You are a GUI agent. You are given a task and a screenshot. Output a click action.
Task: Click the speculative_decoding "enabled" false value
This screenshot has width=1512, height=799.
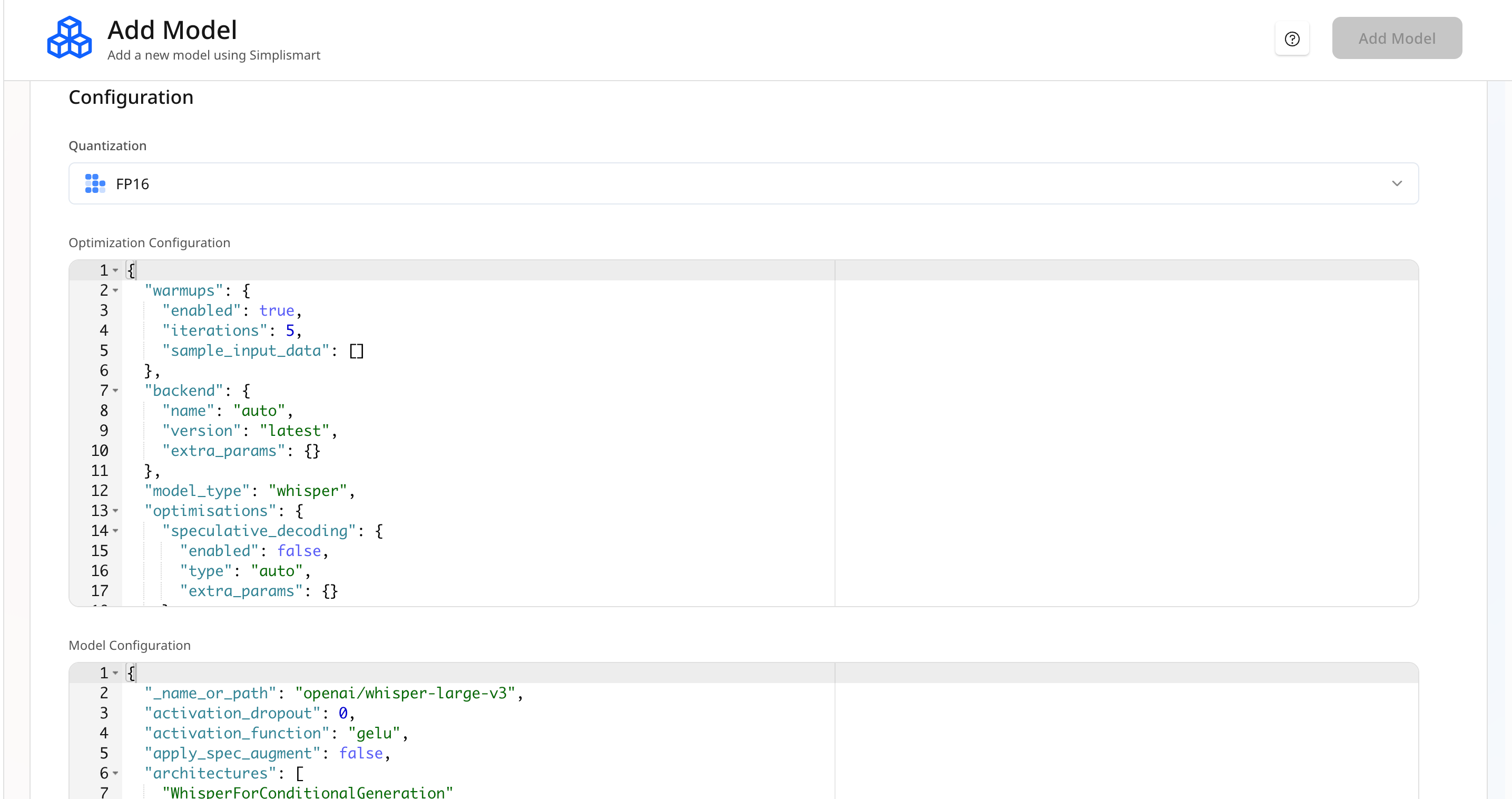(x=299, y=551)
